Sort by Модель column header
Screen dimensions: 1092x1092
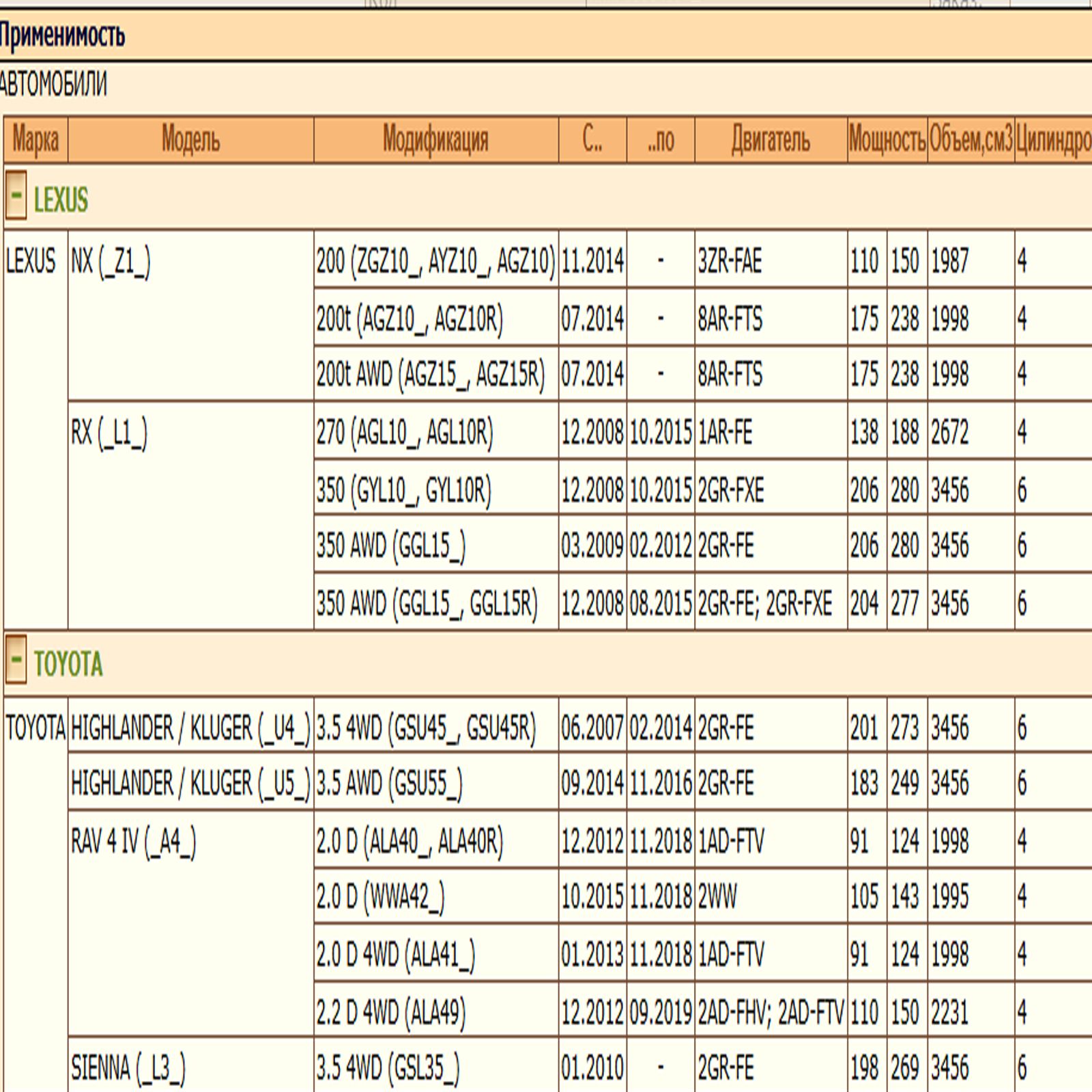pos(190,140)
